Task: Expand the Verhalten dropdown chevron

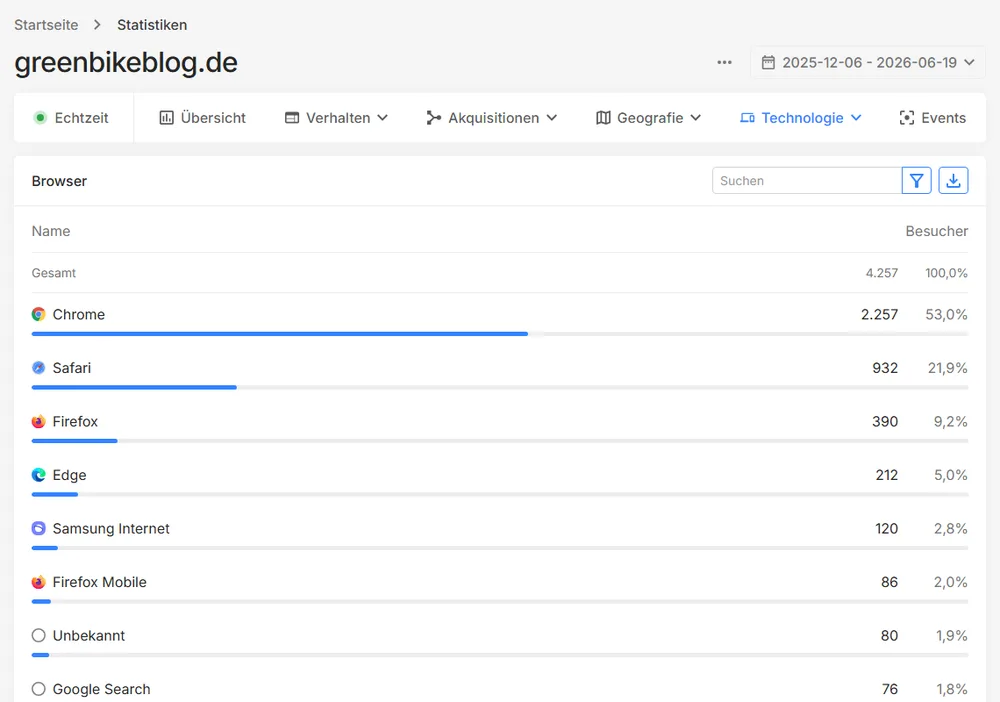Action: click(383, 118)
